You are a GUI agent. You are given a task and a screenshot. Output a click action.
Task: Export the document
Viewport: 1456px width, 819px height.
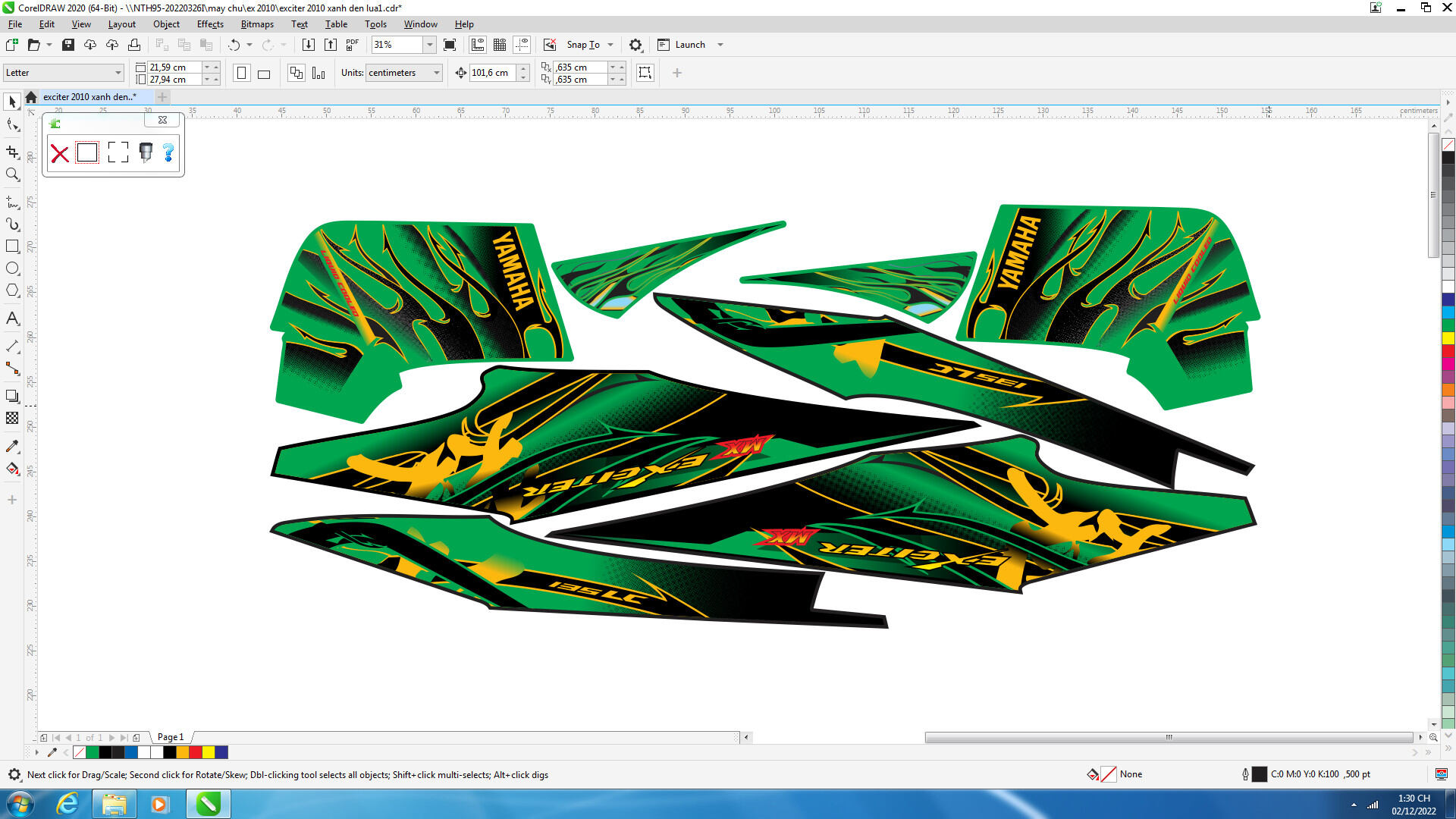pos(331,45)
